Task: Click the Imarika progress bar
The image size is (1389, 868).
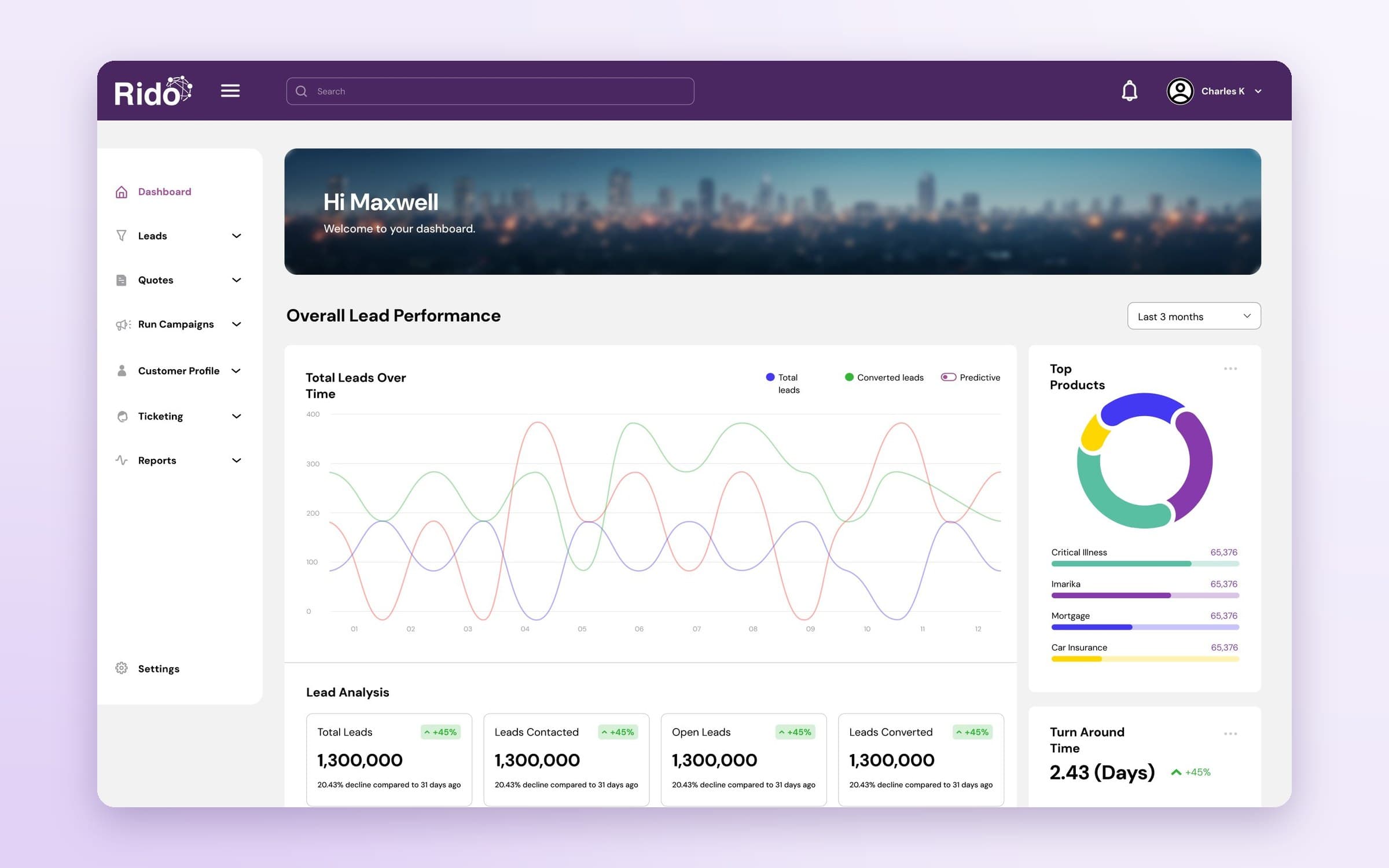Action: pos(1145,595)
